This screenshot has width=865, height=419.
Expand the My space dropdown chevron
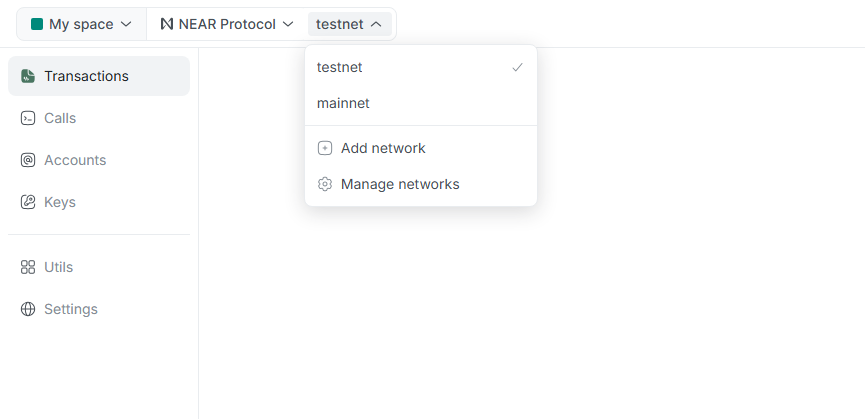coord(126,24)
